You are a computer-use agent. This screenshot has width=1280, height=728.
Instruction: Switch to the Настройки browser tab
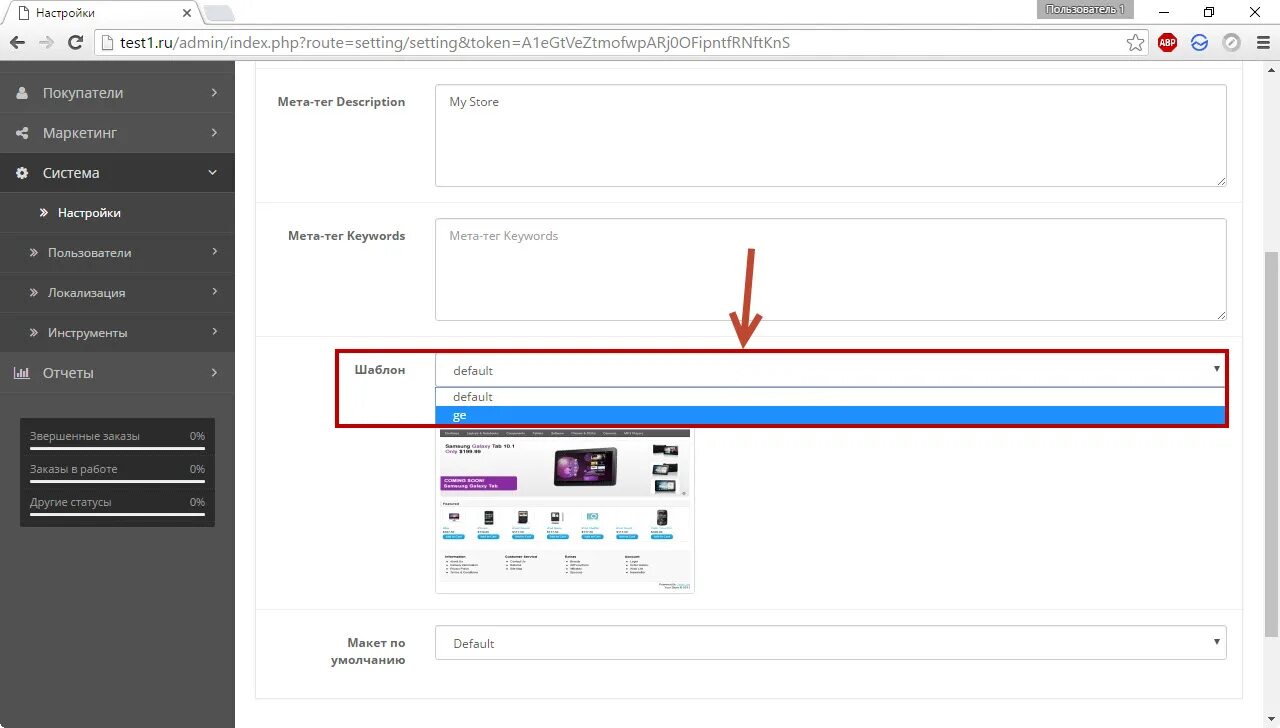click(x=100, y=13)
